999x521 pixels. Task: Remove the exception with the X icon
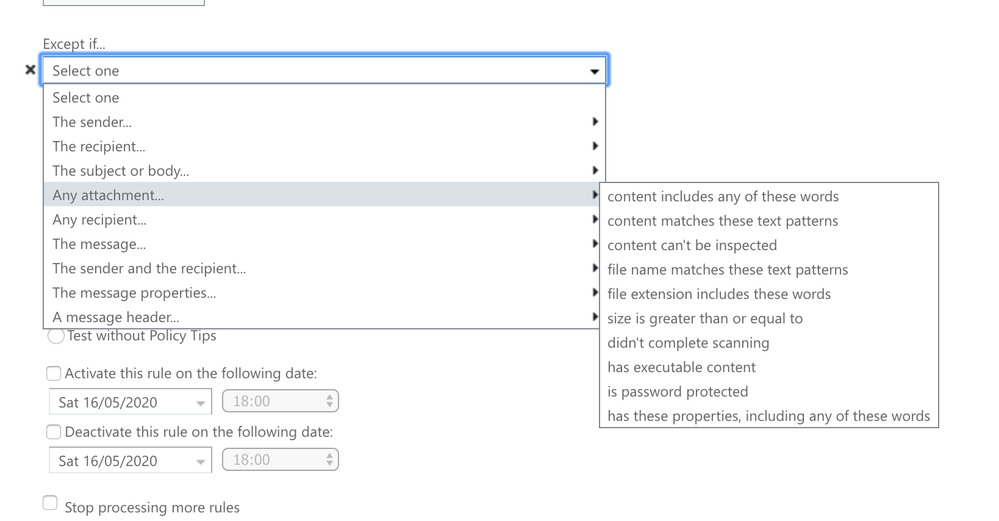point(30,70)
